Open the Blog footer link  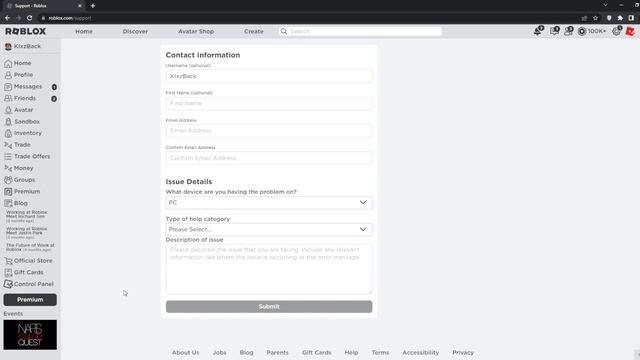pyautogui.click(x=246, y=352)
